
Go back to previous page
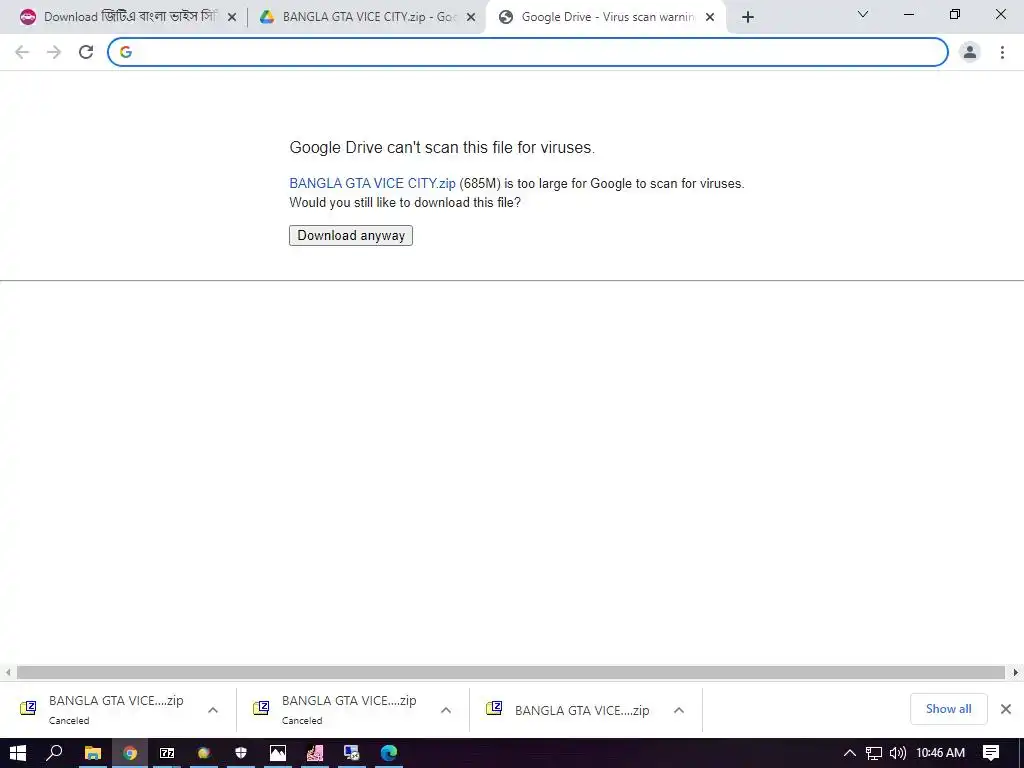click(22, 52)
